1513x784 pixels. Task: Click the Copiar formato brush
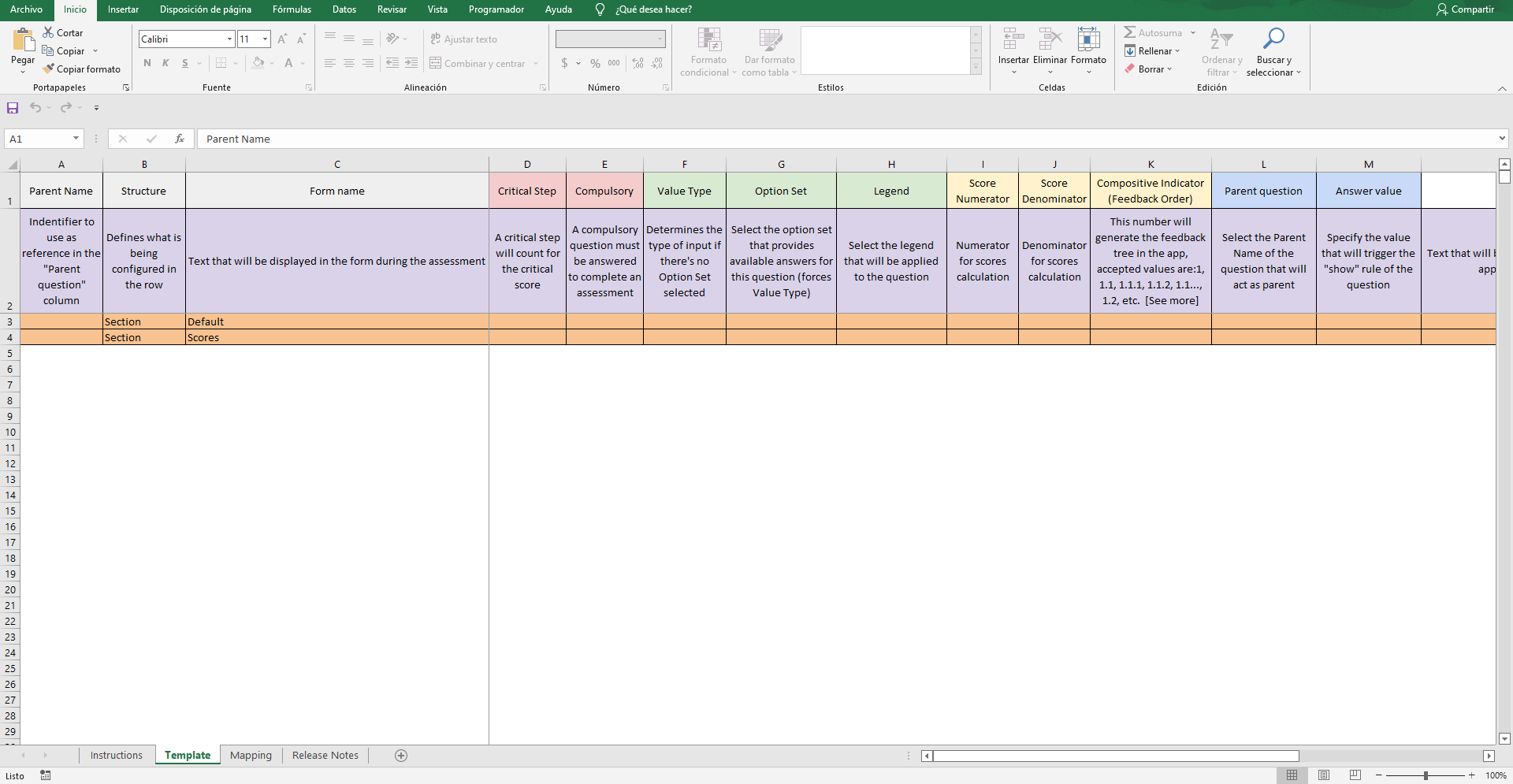click(48, 69)
